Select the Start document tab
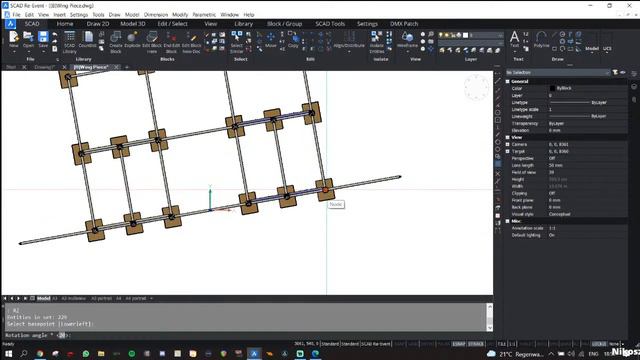640x360 pixels. [x=11, y=67]
